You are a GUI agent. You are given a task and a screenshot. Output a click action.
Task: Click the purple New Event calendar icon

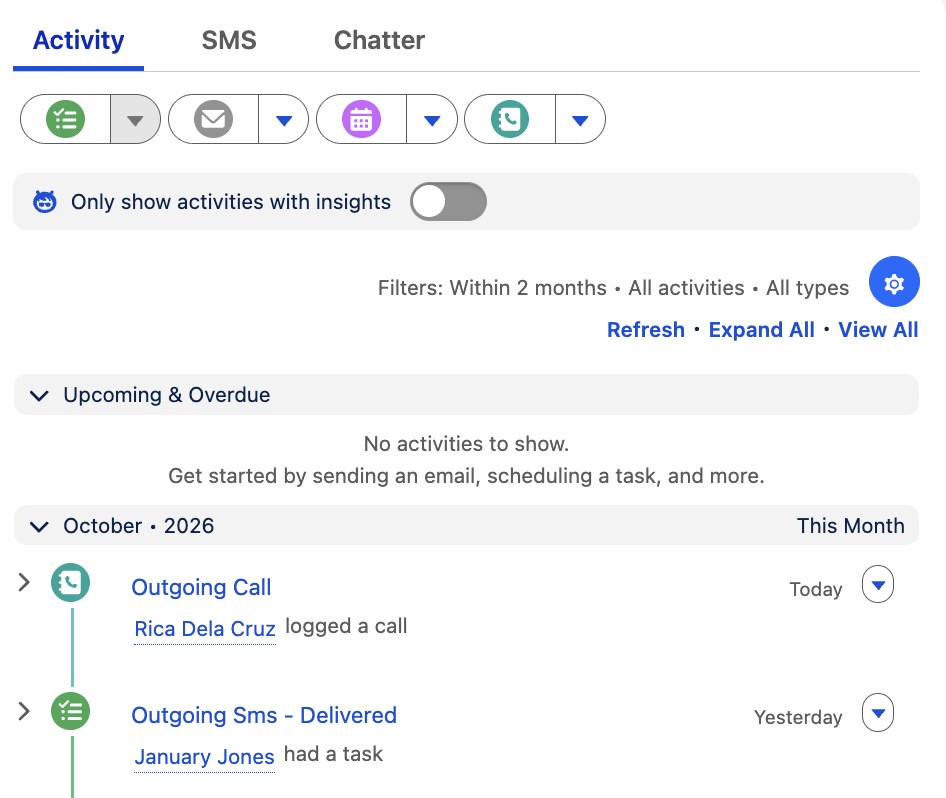pyautogui.click(x=361, y=119)
